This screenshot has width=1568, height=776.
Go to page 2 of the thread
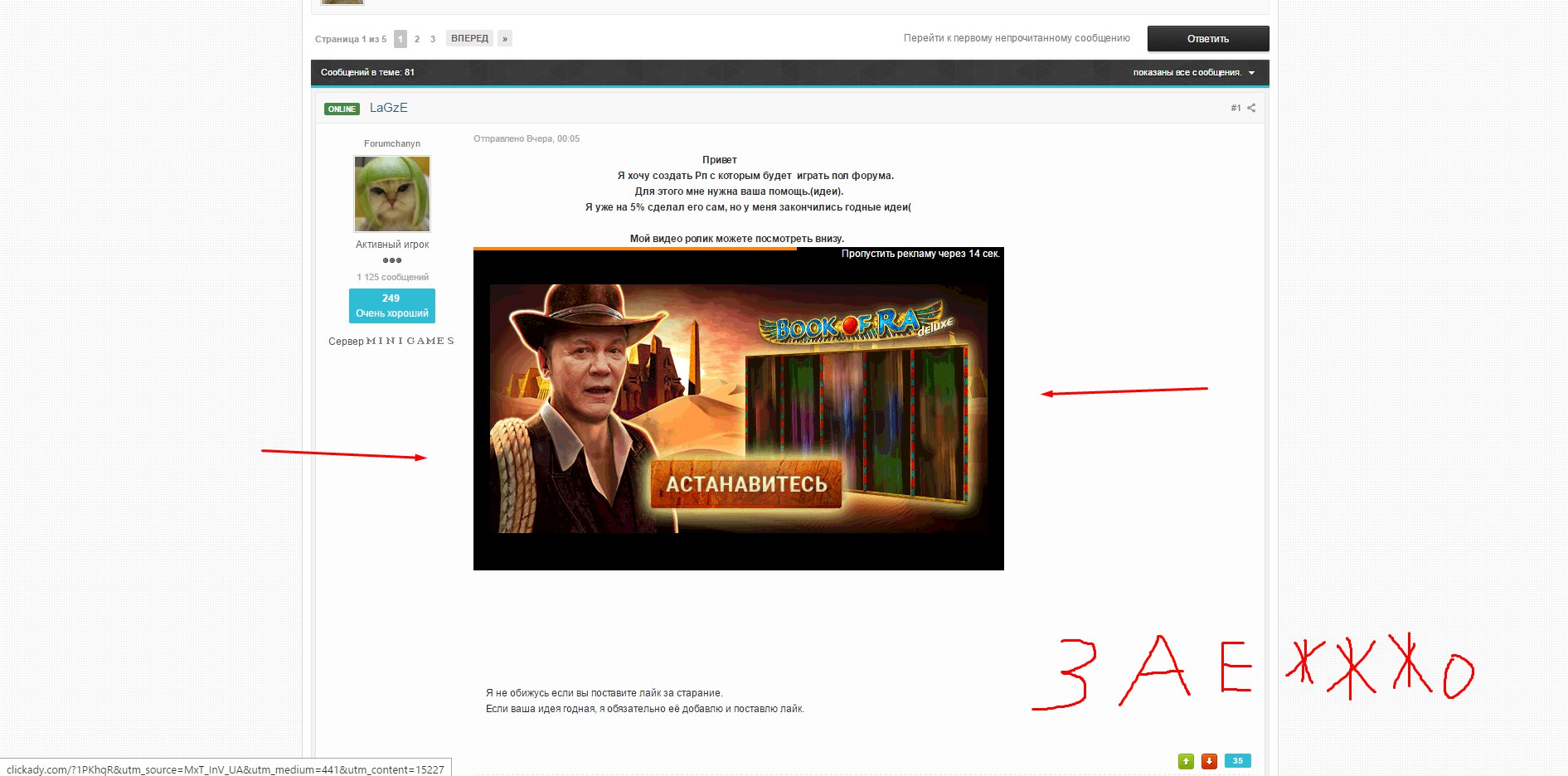tap(417, 39)
